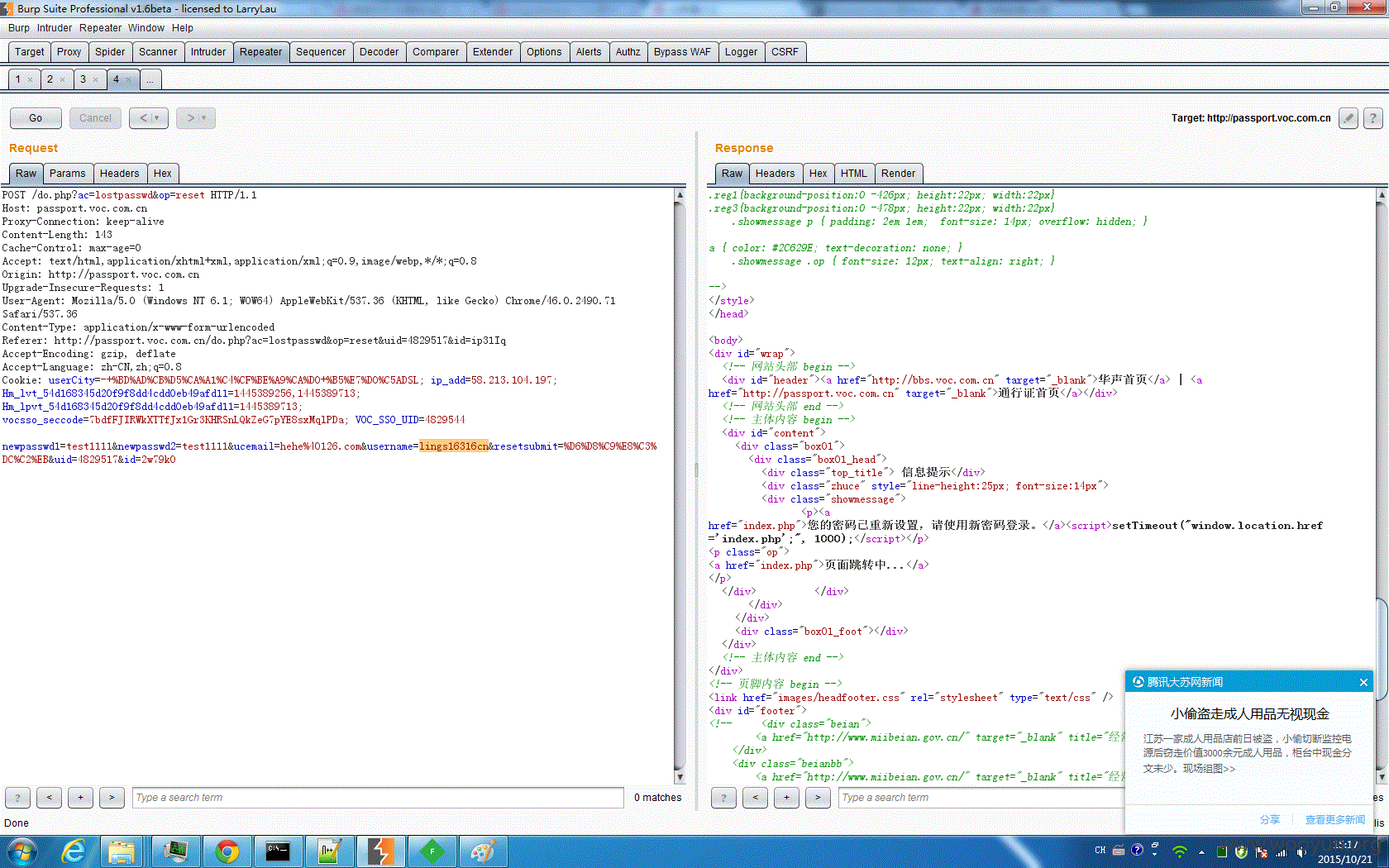This screenshot has height=868, width=1389.
Task: Show hidden tray icons arrow
Action: point(1200,851)
